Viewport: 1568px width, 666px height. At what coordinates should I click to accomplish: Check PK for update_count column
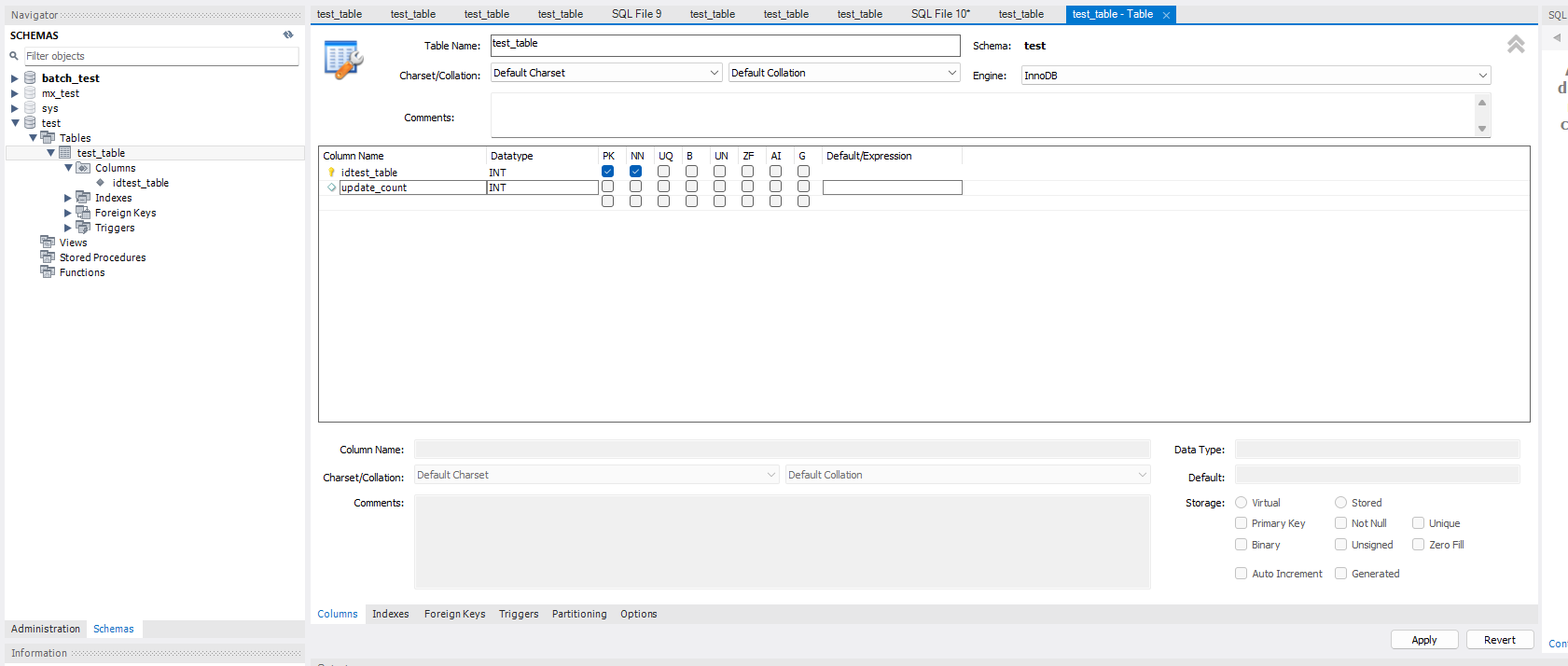[607, 187]
